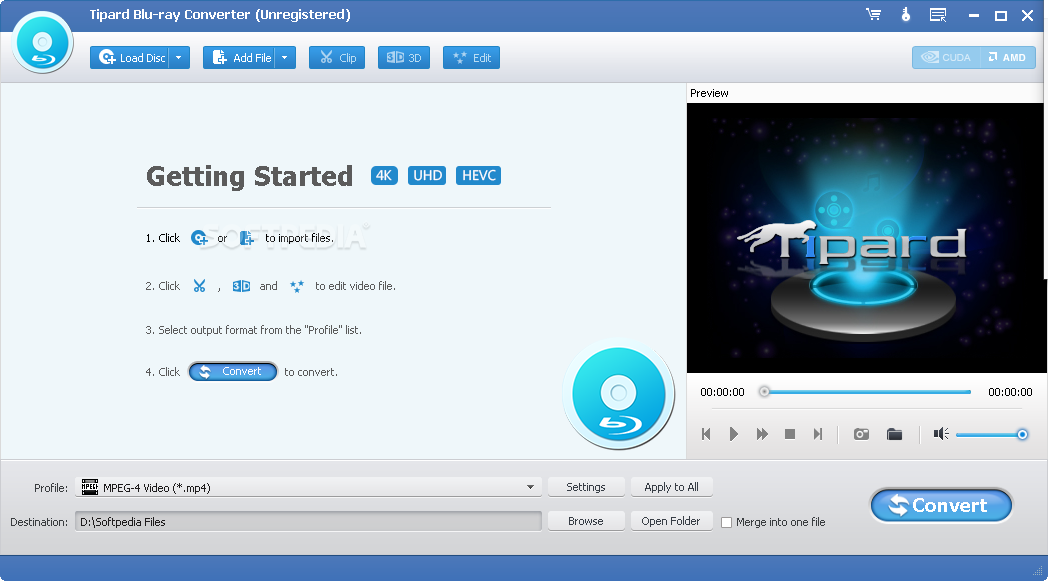The height and width of the screenshot is (581, 1048).
Task: Click the elapsed time 00:00:00 on left
Action: [722, 392]
